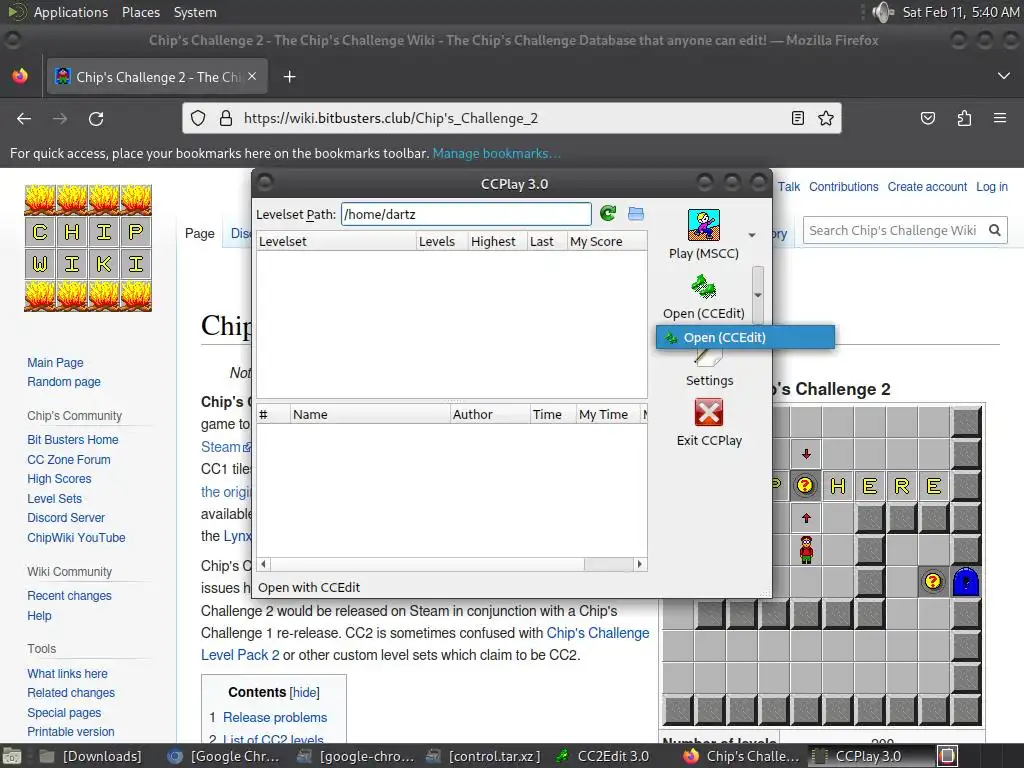Screen dimensions: 1024x768
Task: Switch to Downloads window in taskbar
Action: [x=90, y=756]
